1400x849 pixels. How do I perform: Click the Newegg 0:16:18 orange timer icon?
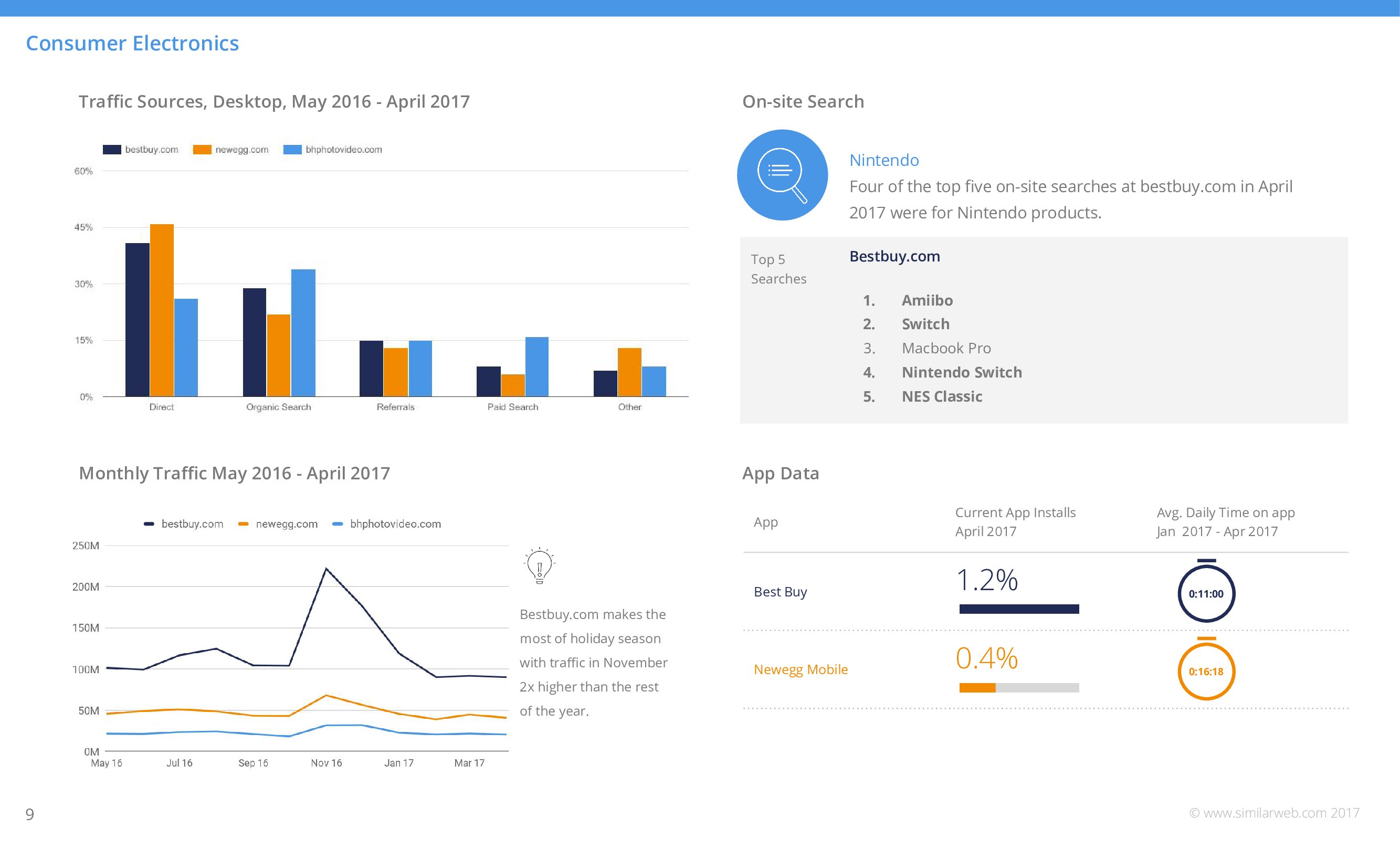coord(1206,670)
